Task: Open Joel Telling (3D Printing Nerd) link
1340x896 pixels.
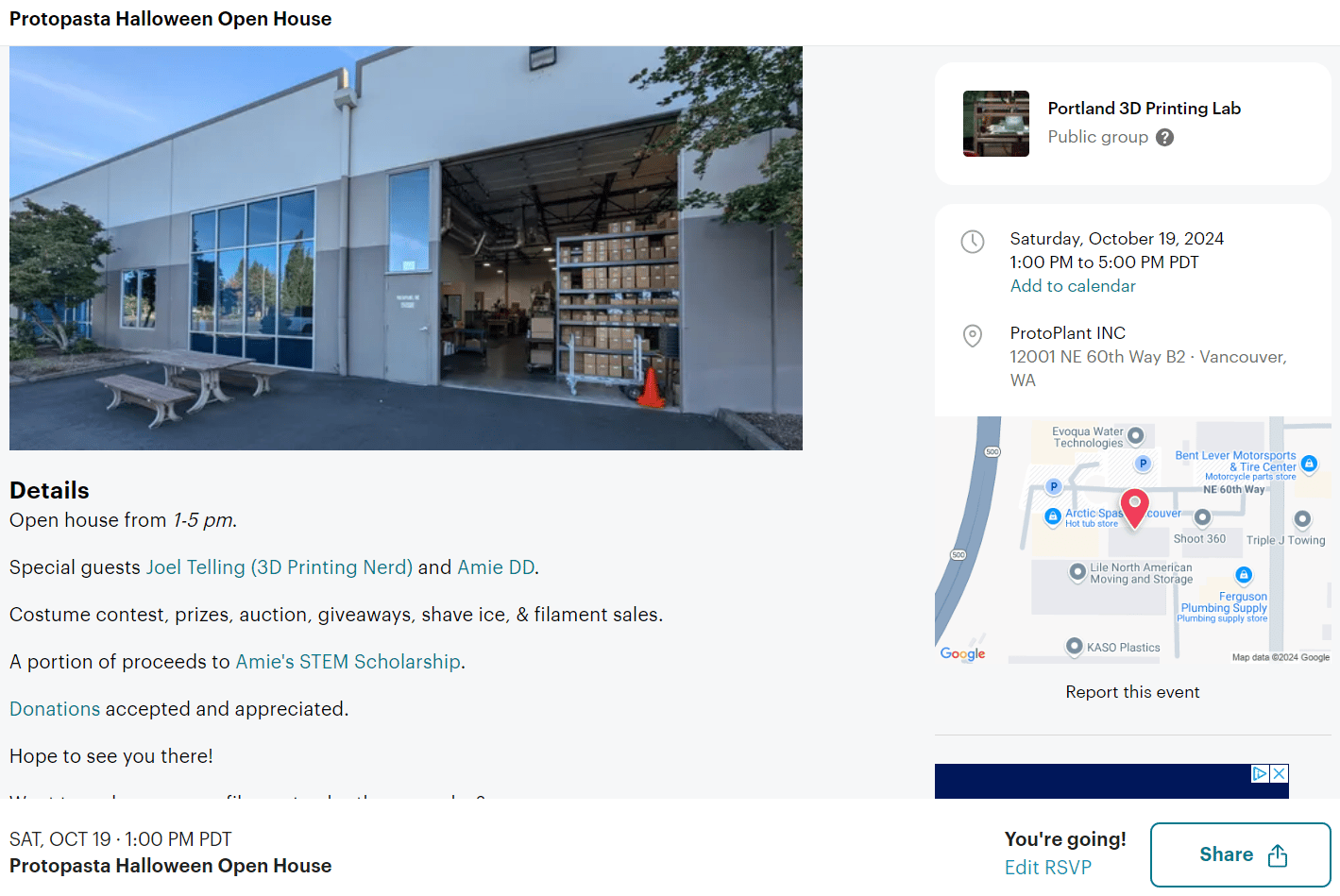Action: pos(280,567)
